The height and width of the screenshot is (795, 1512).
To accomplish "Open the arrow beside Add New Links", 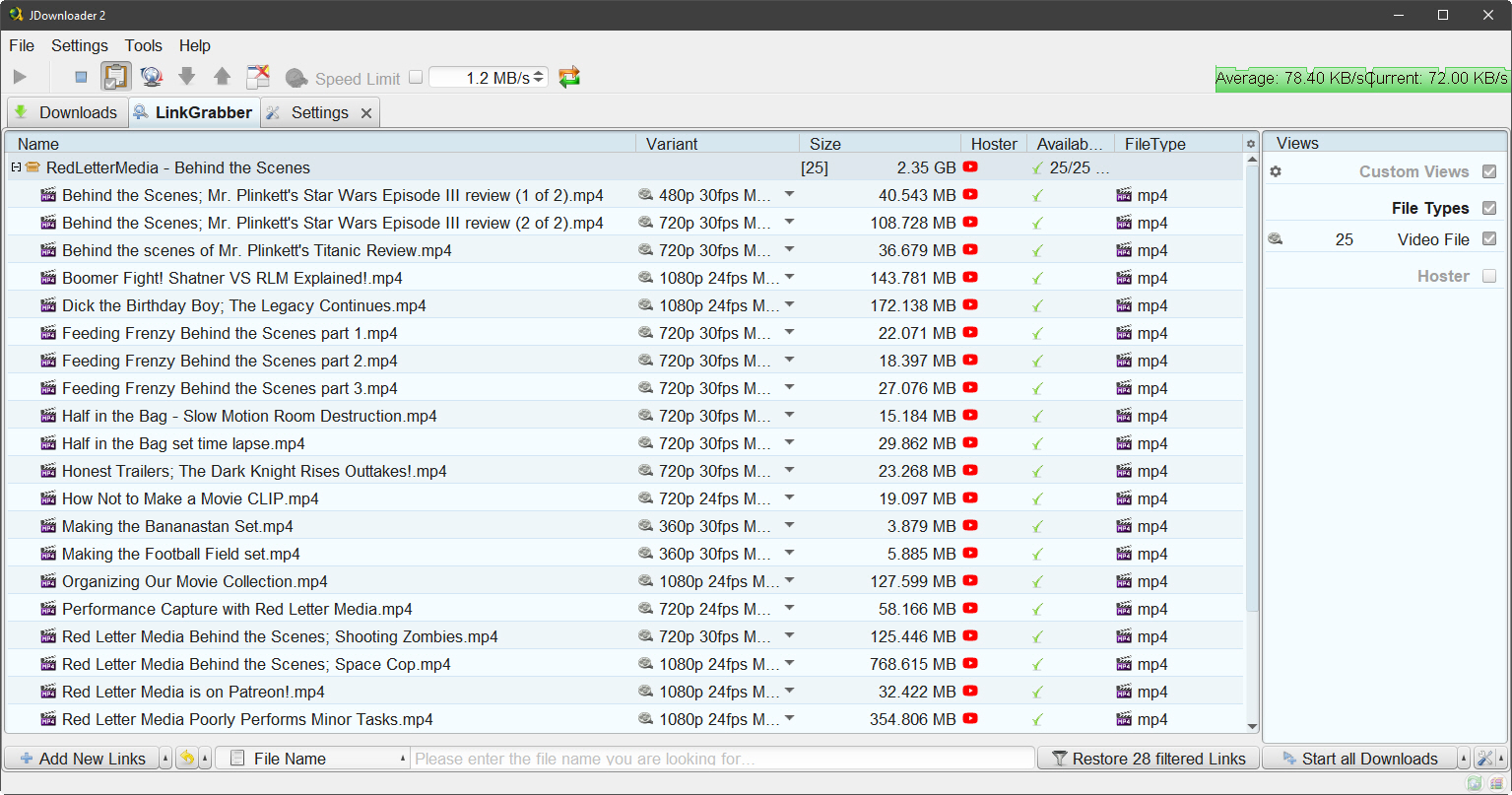I will click(x=165, y=758).
